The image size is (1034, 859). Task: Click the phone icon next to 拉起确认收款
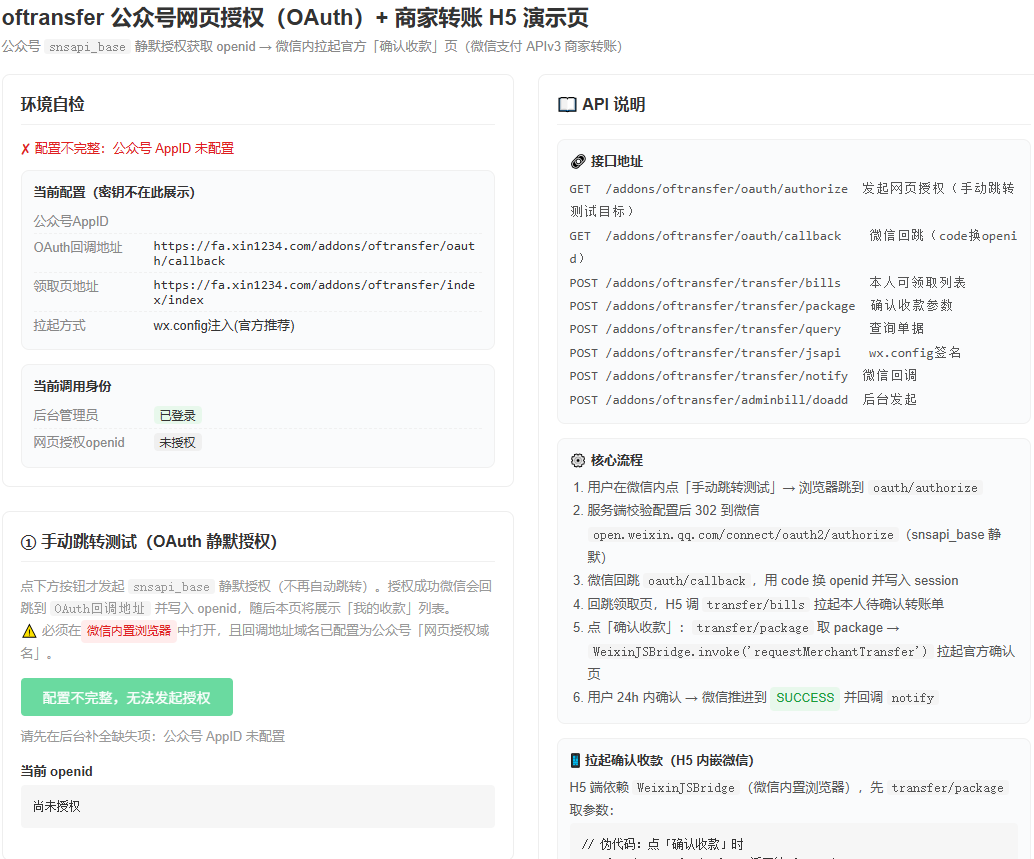tap(575, 760)
